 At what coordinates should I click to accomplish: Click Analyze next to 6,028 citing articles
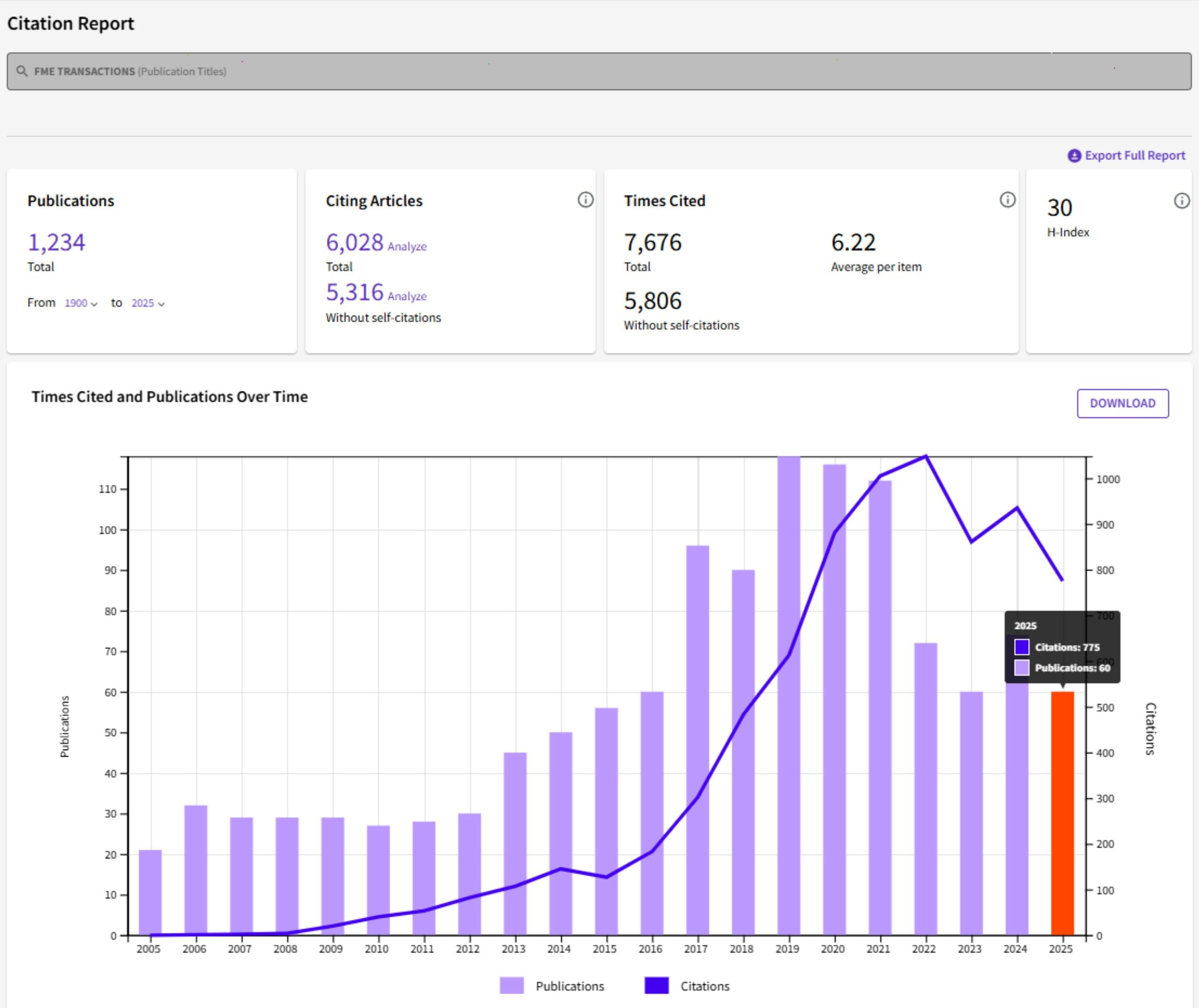(407, 247)
